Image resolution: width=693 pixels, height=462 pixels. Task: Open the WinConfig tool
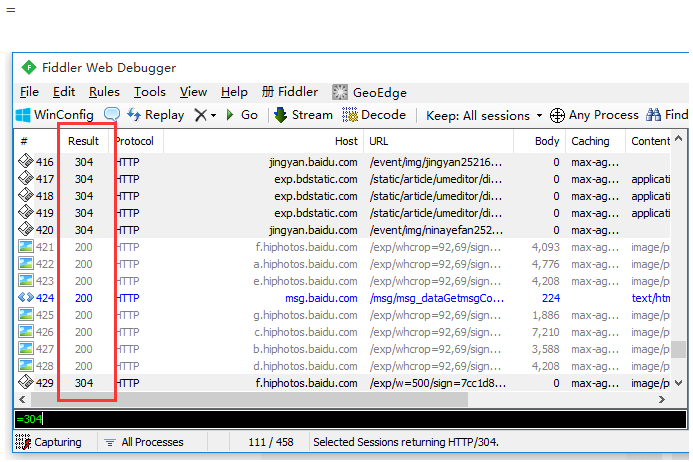(54, 115)
